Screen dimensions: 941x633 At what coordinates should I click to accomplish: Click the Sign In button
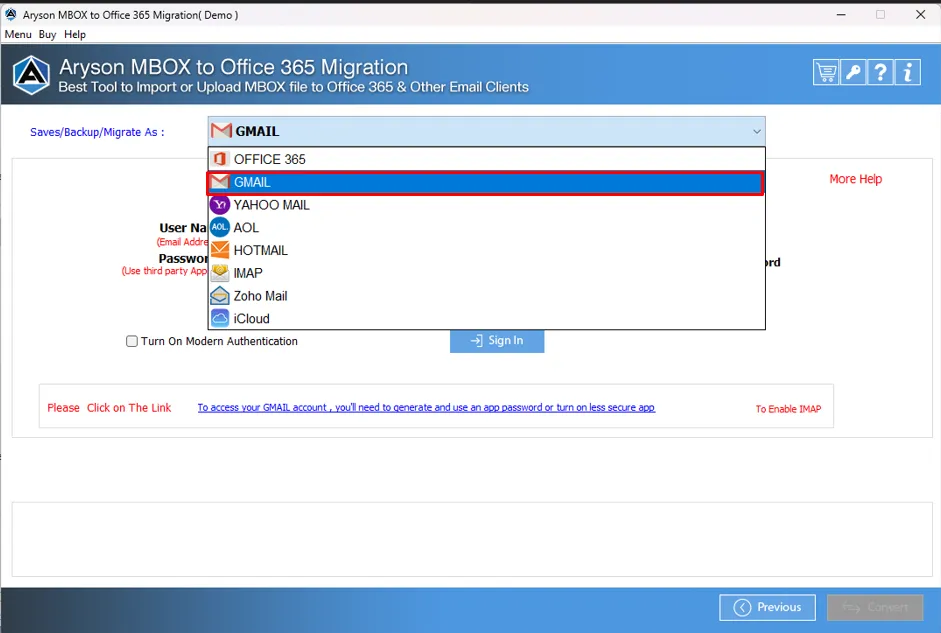tap(497, 341)
